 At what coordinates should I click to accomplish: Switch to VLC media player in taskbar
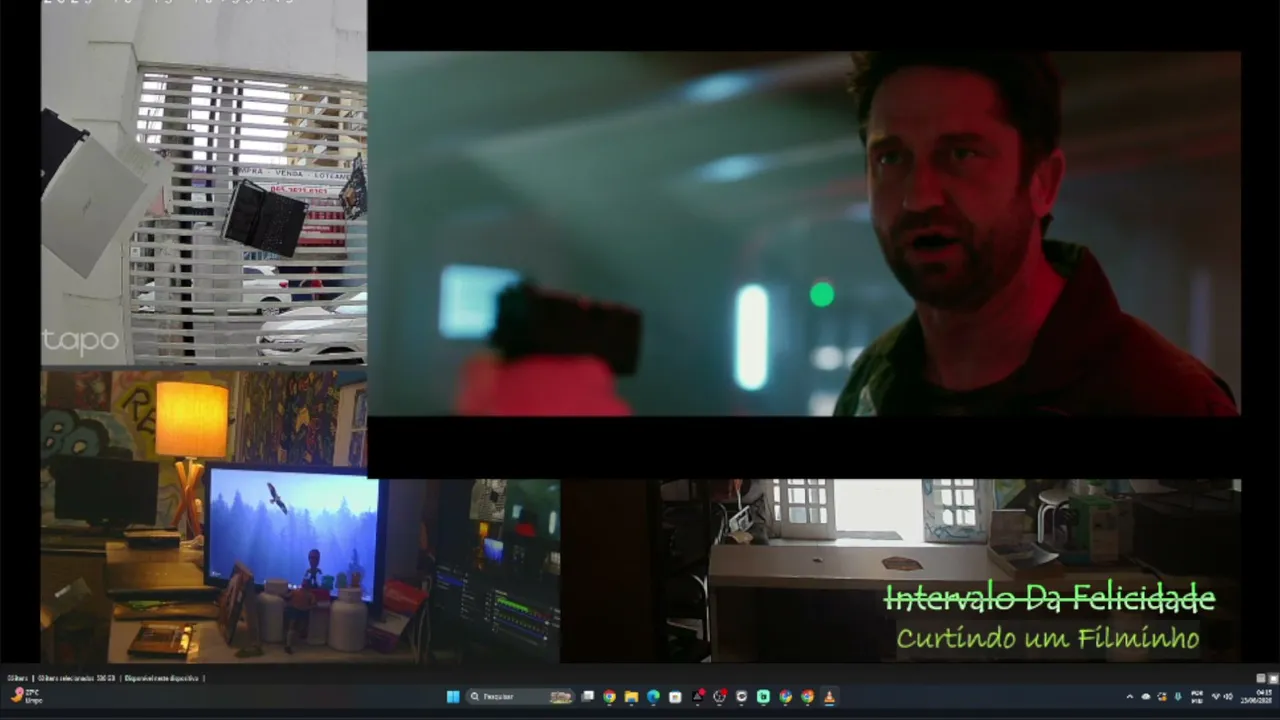[x=829, y=697]
